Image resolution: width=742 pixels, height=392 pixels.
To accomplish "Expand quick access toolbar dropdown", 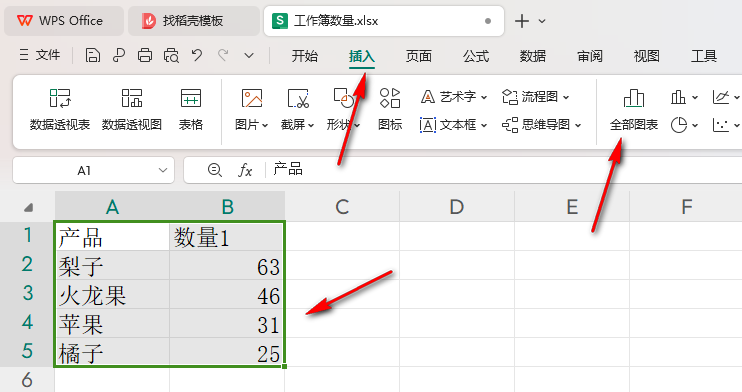I will pos(249,56).
